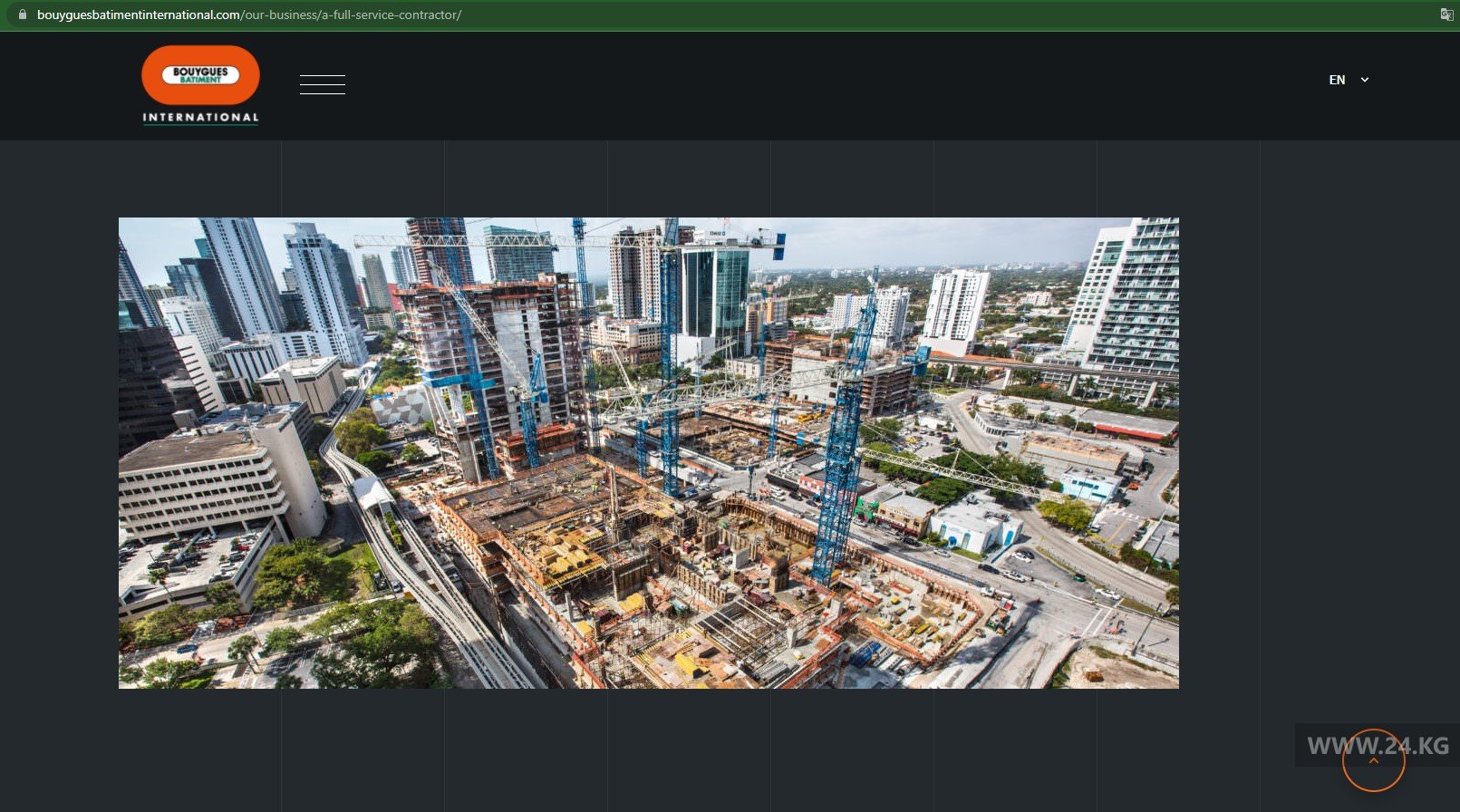Click the scroll-to-top circle arrow button
1460x812 pixels.
(1373, 760)
